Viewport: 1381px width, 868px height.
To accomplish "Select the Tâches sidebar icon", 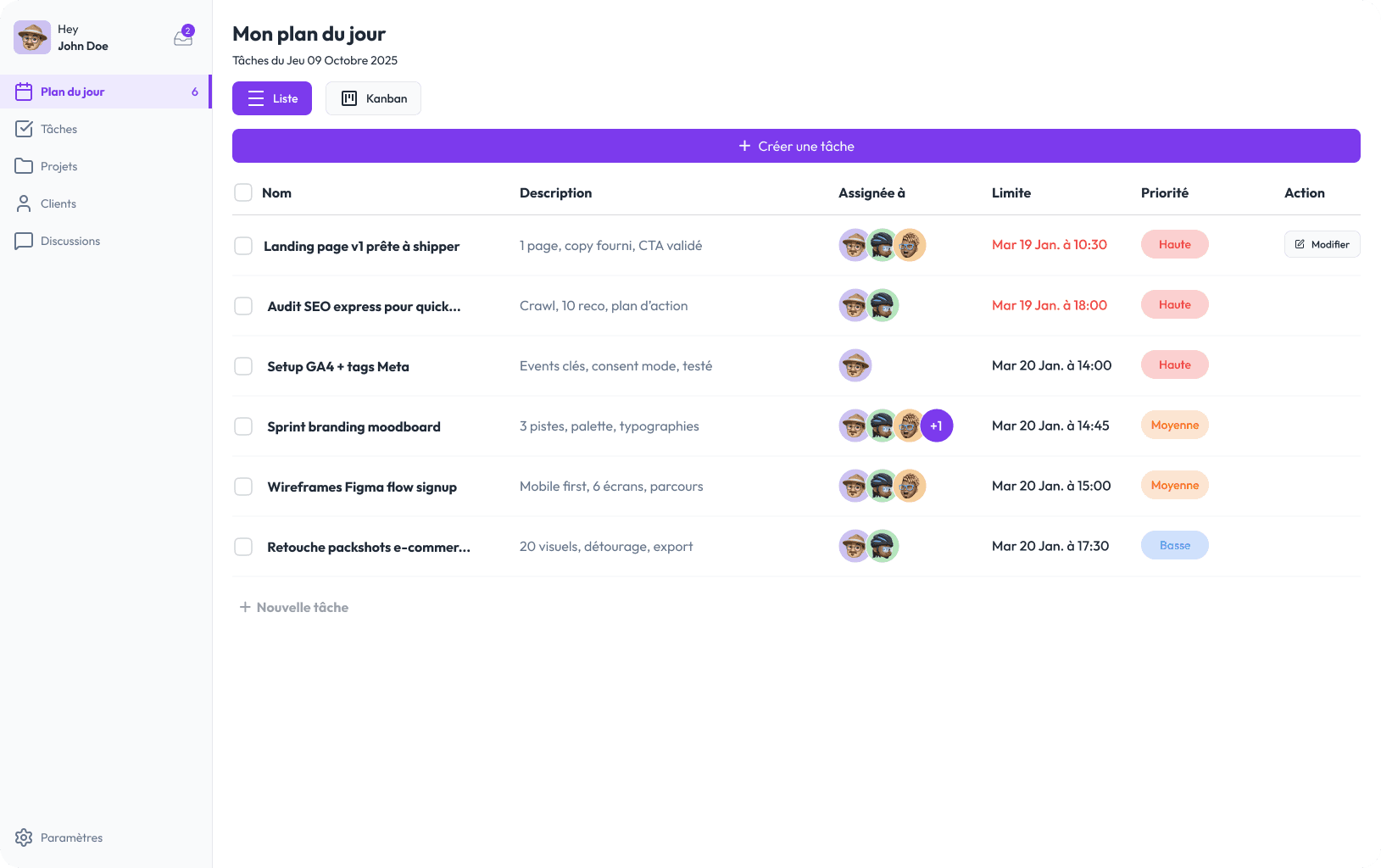I will click(23, 128).
